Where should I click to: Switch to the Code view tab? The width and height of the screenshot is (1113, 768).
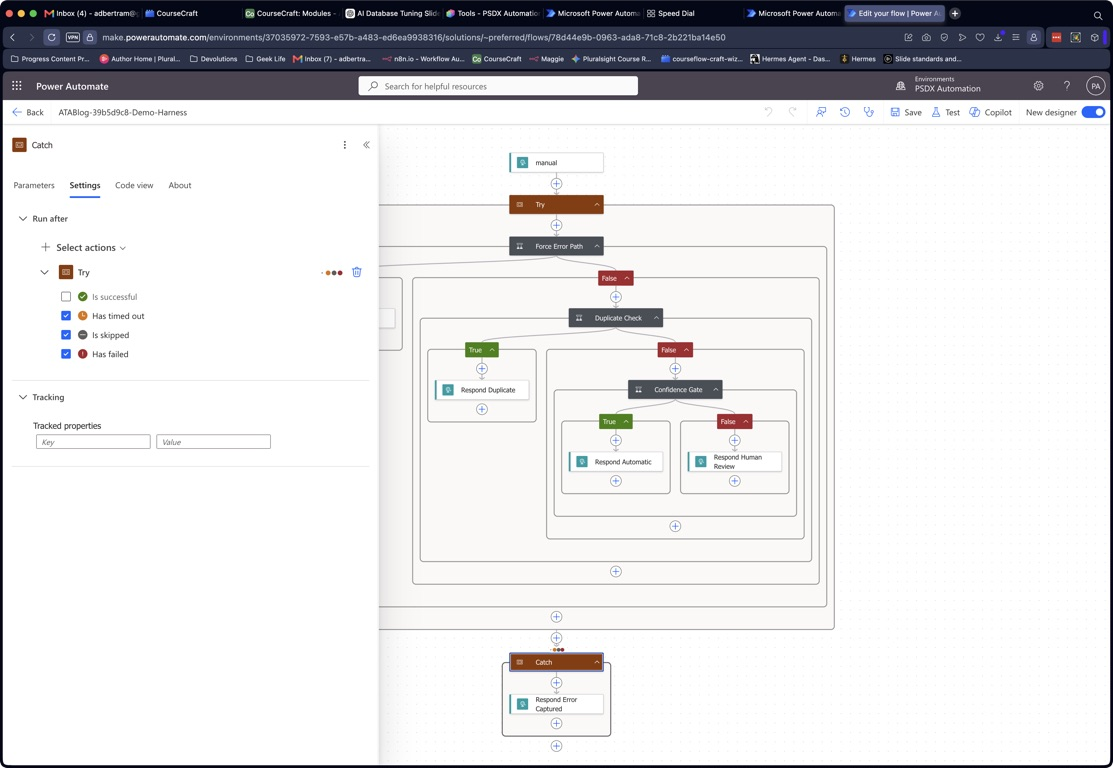tap(134, 185)
